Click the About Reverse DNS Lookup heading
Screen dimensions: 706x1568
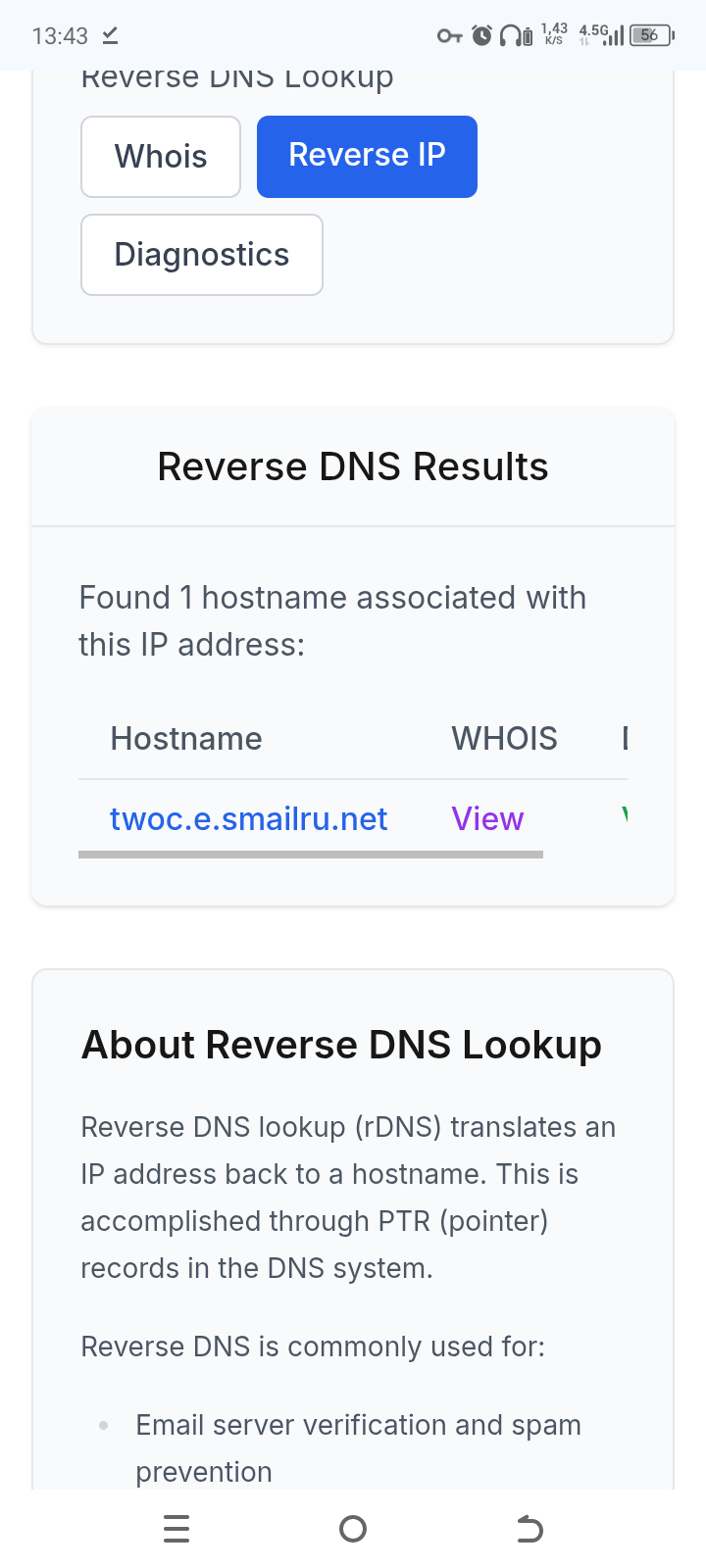point(341,1045)
